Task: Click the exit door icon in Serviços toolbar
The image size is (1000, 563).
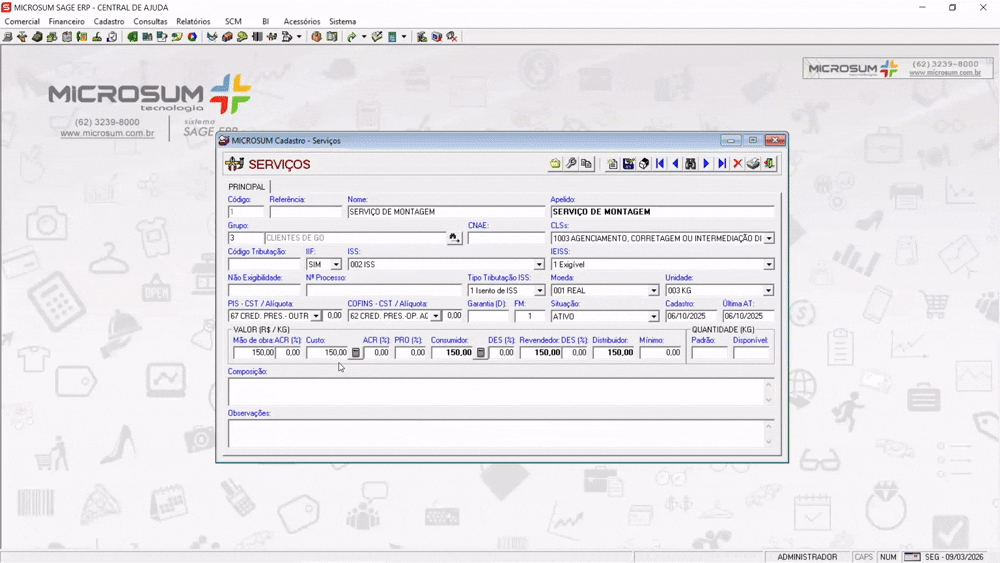Action: 769,164
